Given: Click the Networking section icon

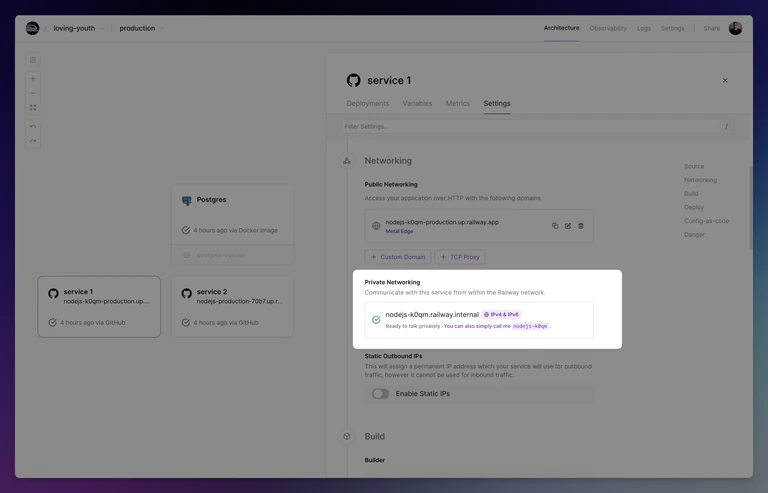Looking at the screenshot, I should click(x=347, y=161).
